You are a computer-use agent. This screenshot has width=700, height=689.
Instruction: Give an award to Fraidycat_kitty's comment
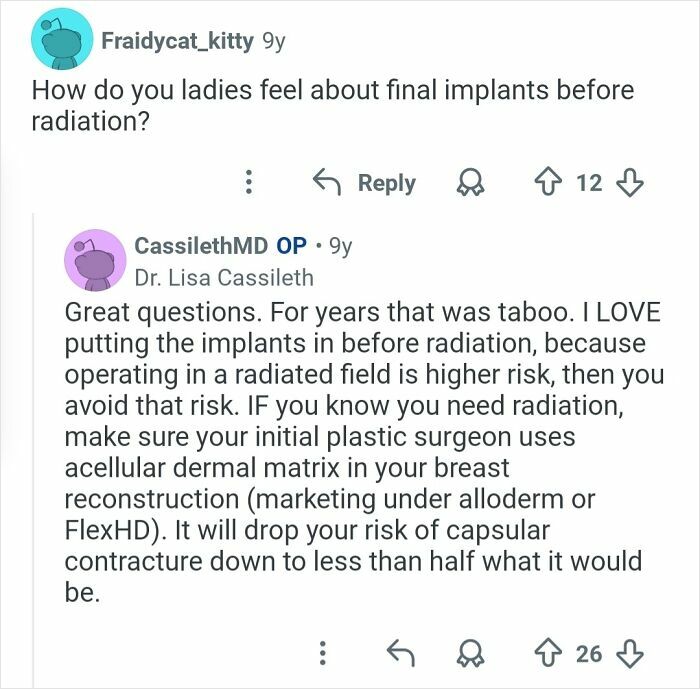click(469, 183)
